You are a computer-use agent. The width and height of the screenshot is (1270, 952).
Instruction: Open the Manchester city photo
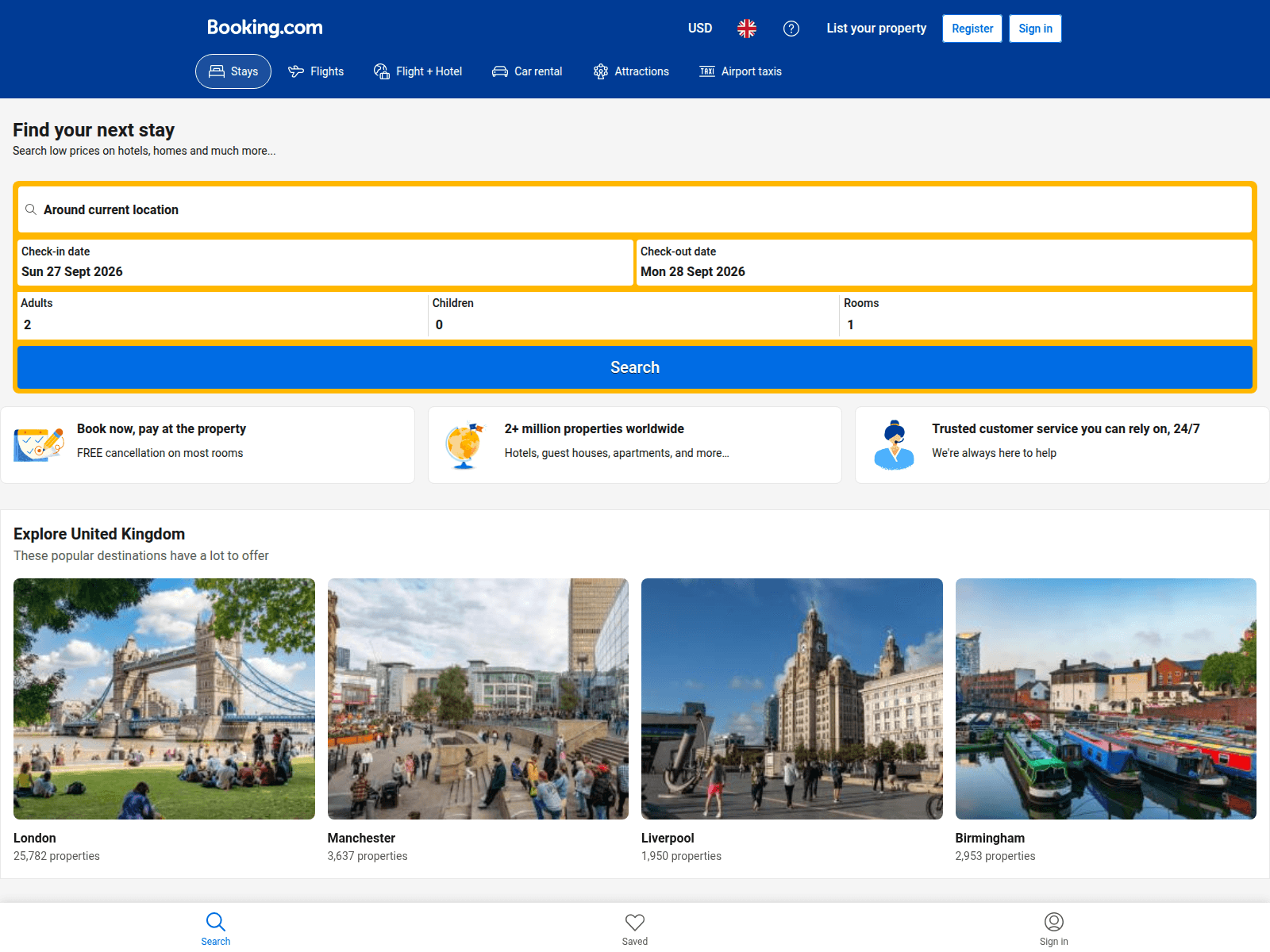478,699
